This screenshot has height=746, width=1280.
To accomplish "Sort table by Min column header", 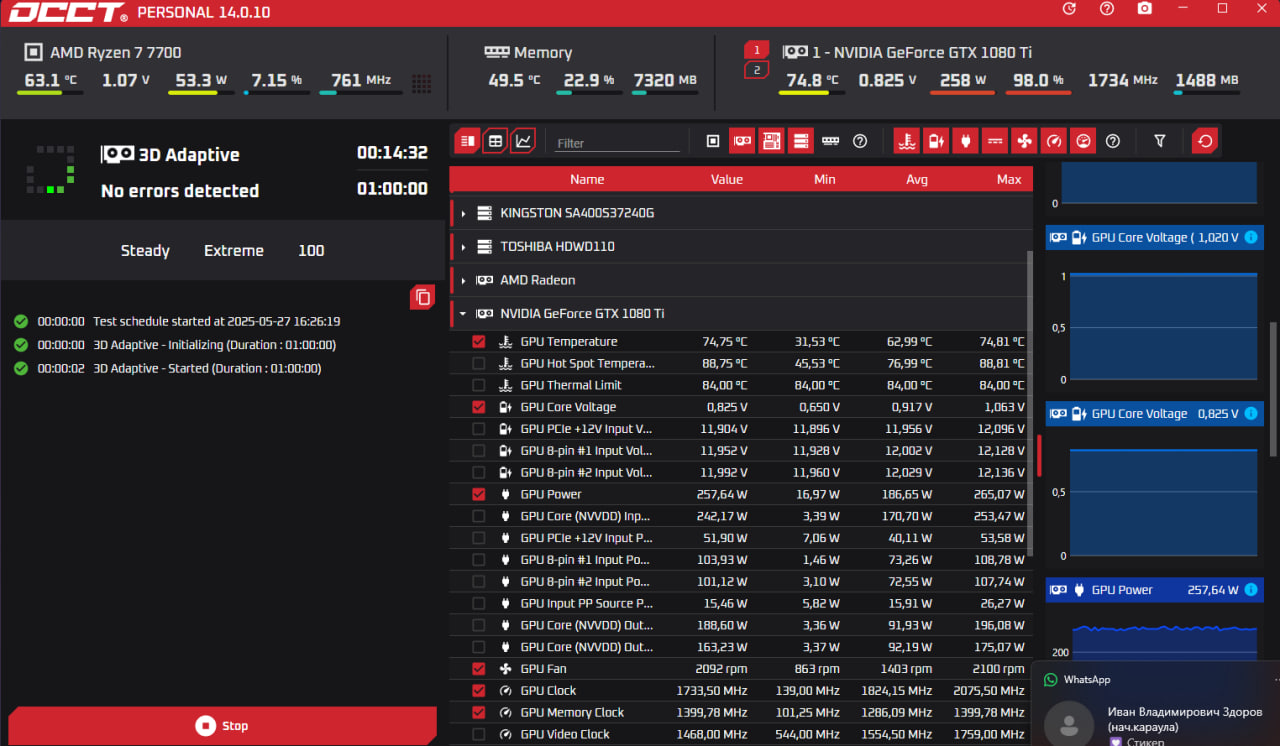I will point(825,179).
